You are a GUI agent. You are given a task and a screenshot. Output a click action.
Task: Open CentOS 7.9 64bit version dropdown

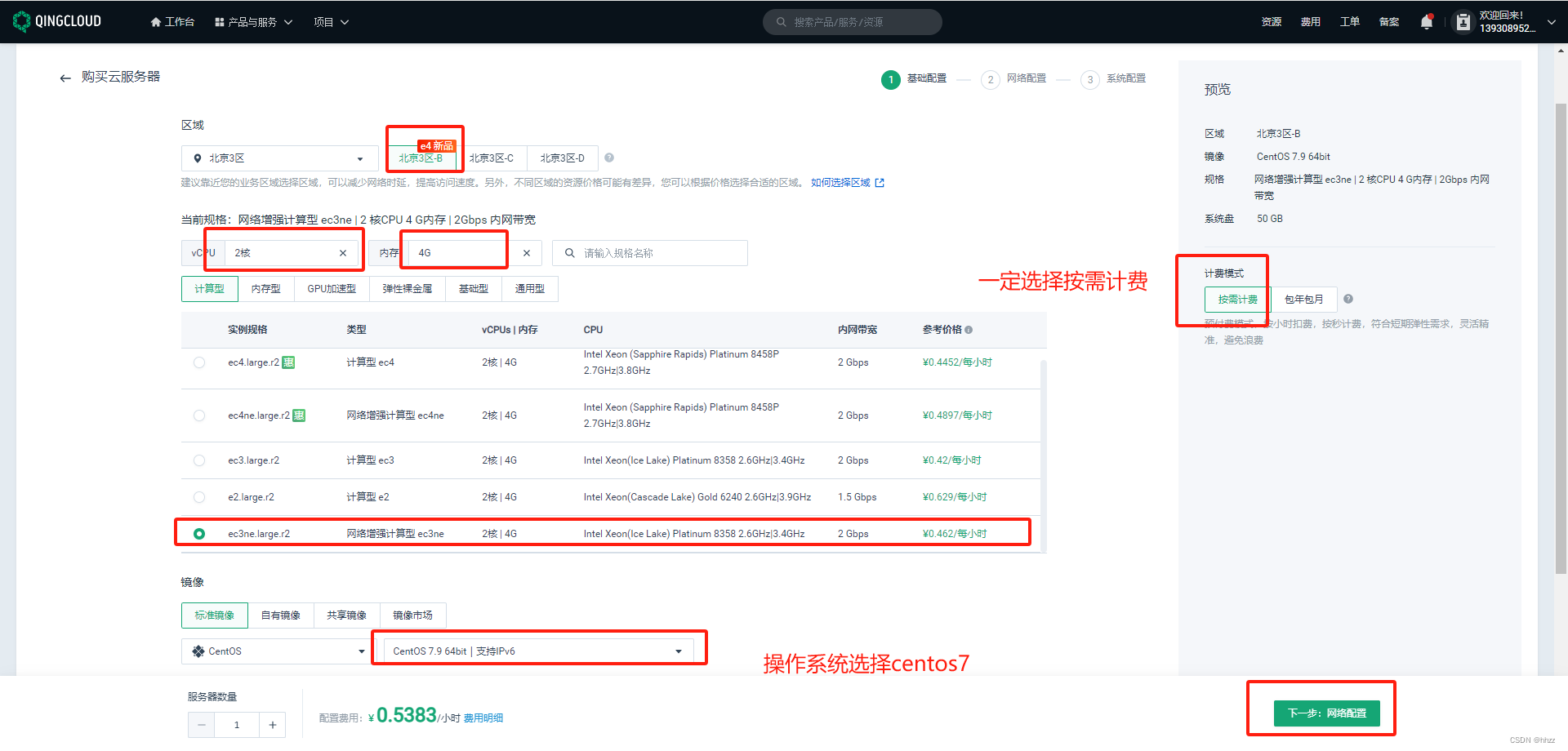coord(538,651)
